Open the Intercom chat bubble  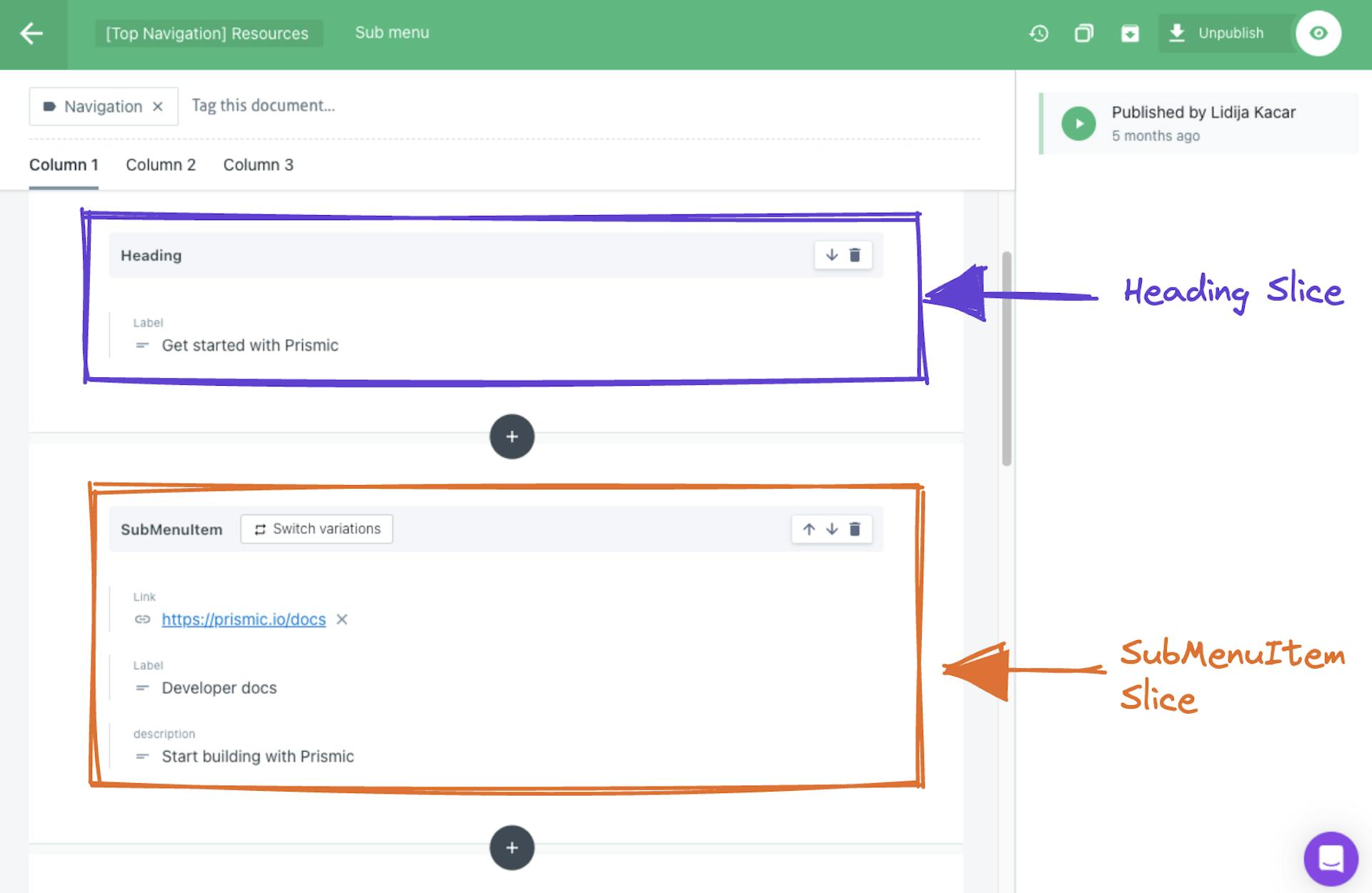click(x=1331, y=857)
